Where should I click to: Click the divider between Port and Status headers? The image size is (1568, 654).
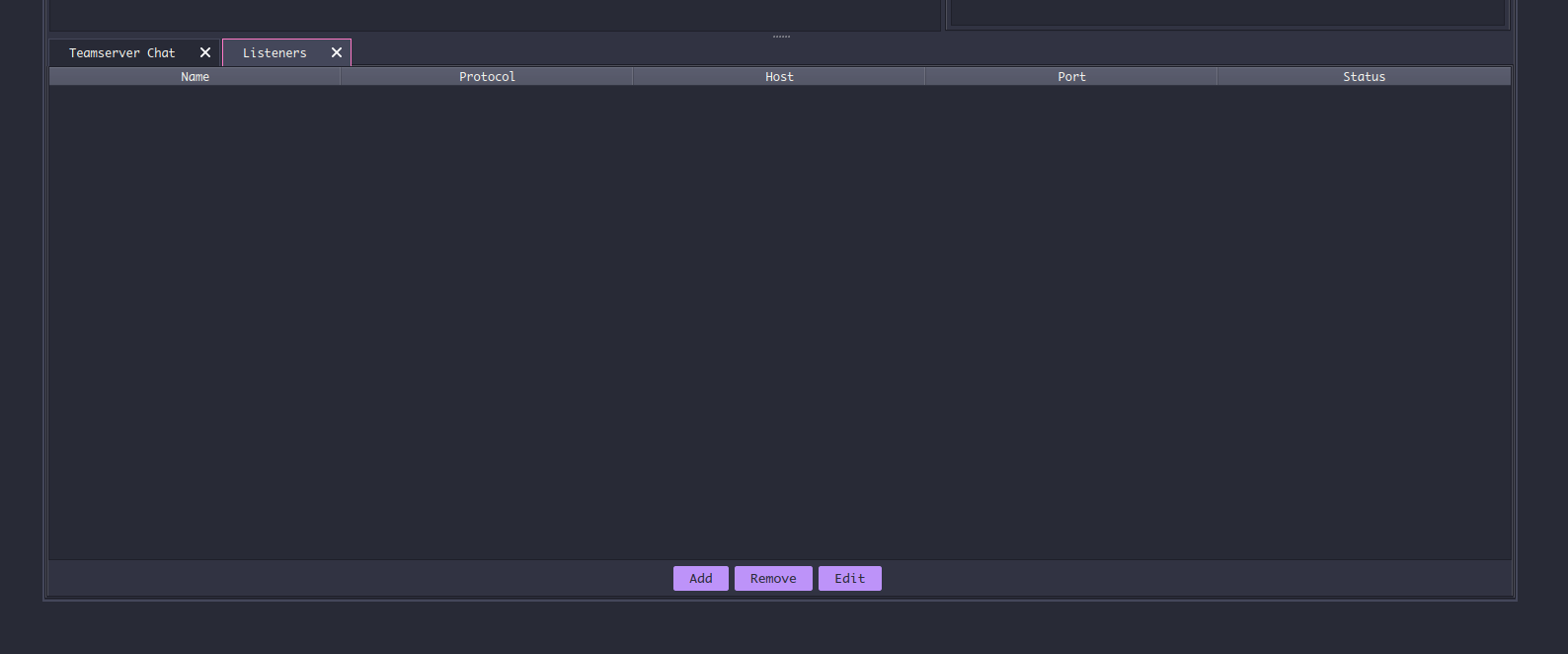(1217, 77)
